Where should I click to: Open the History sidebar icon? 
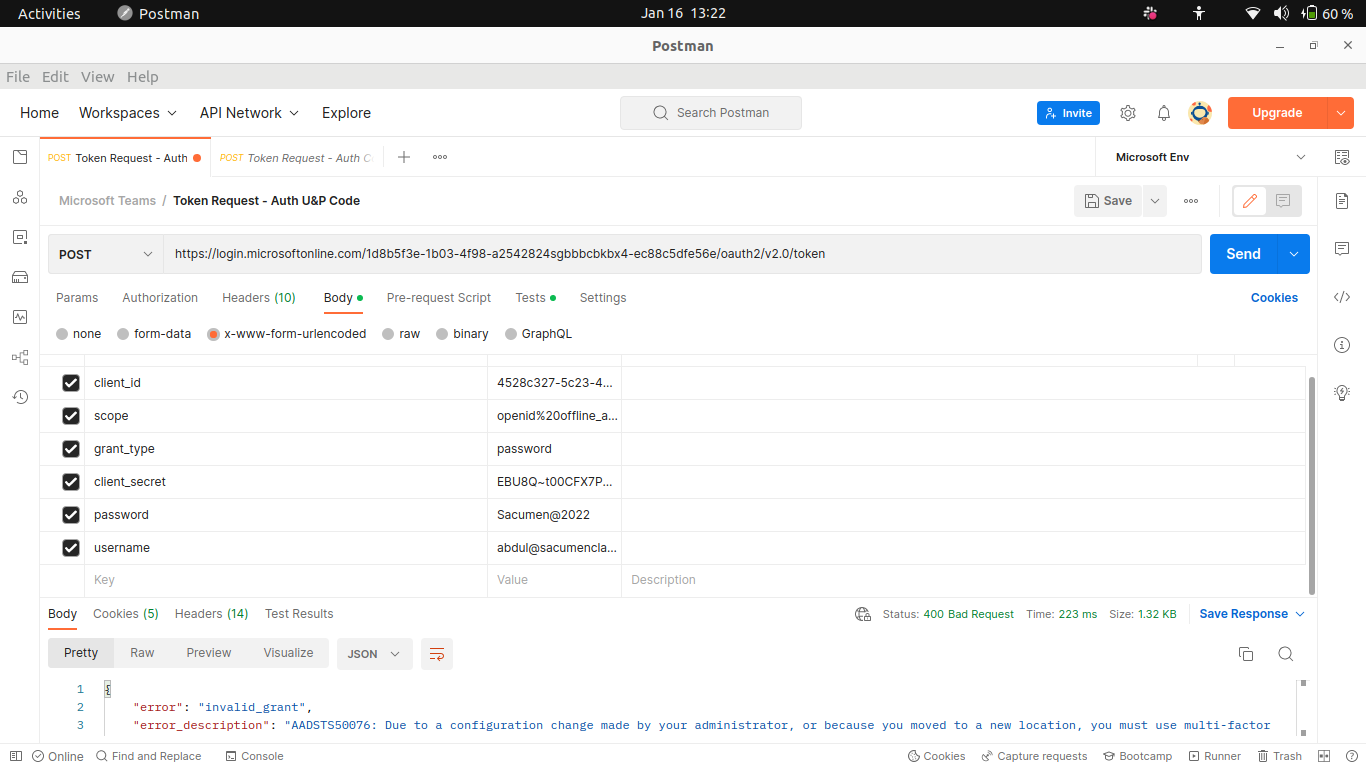(20, 397)
